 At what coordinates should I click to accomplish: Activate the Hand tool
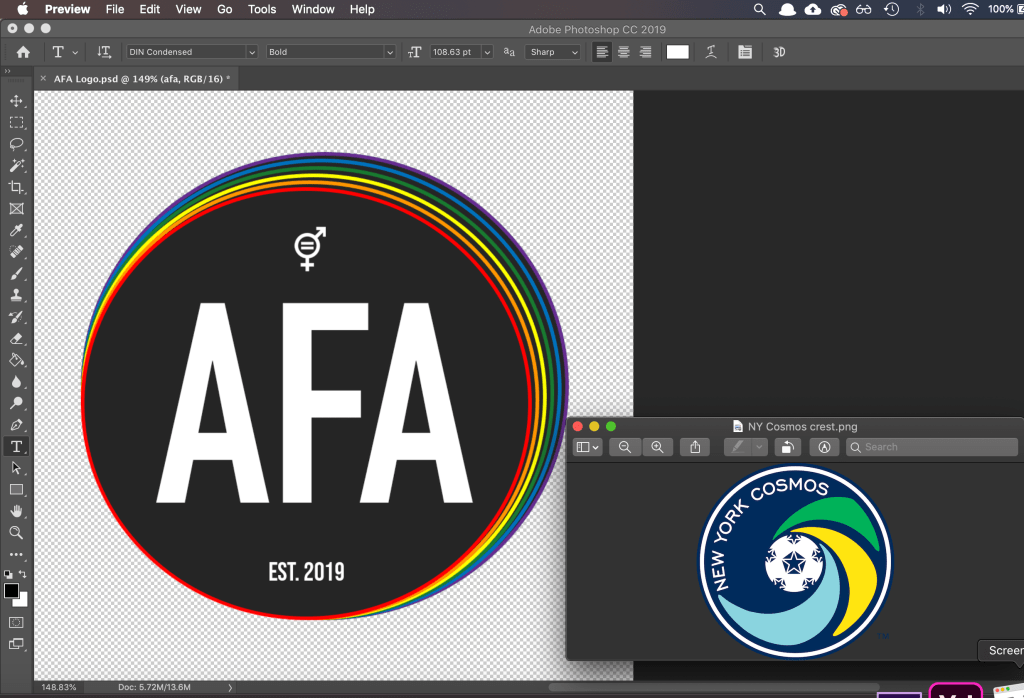click(16, 511)
